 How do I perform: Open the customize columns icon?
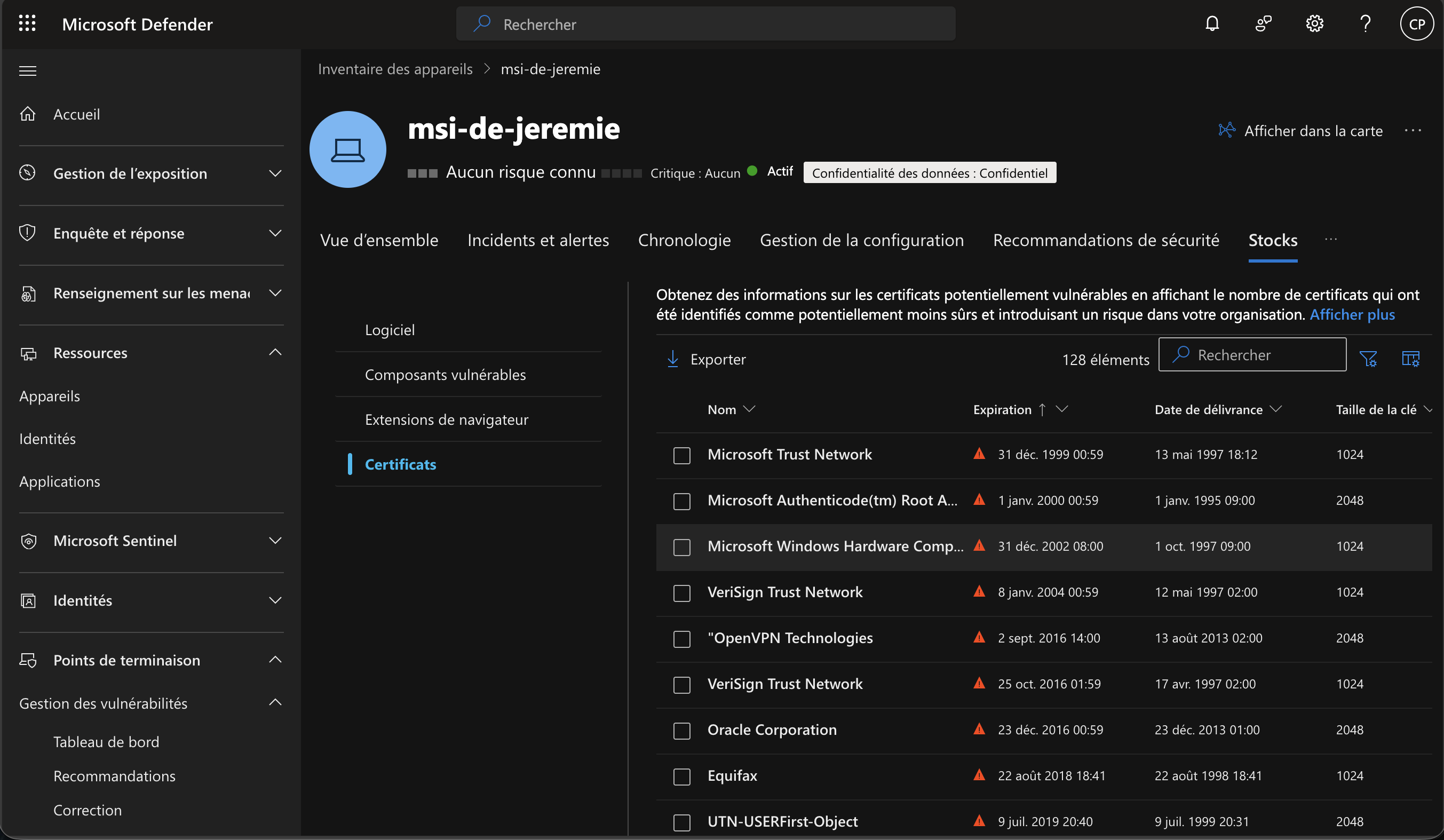1410,359
